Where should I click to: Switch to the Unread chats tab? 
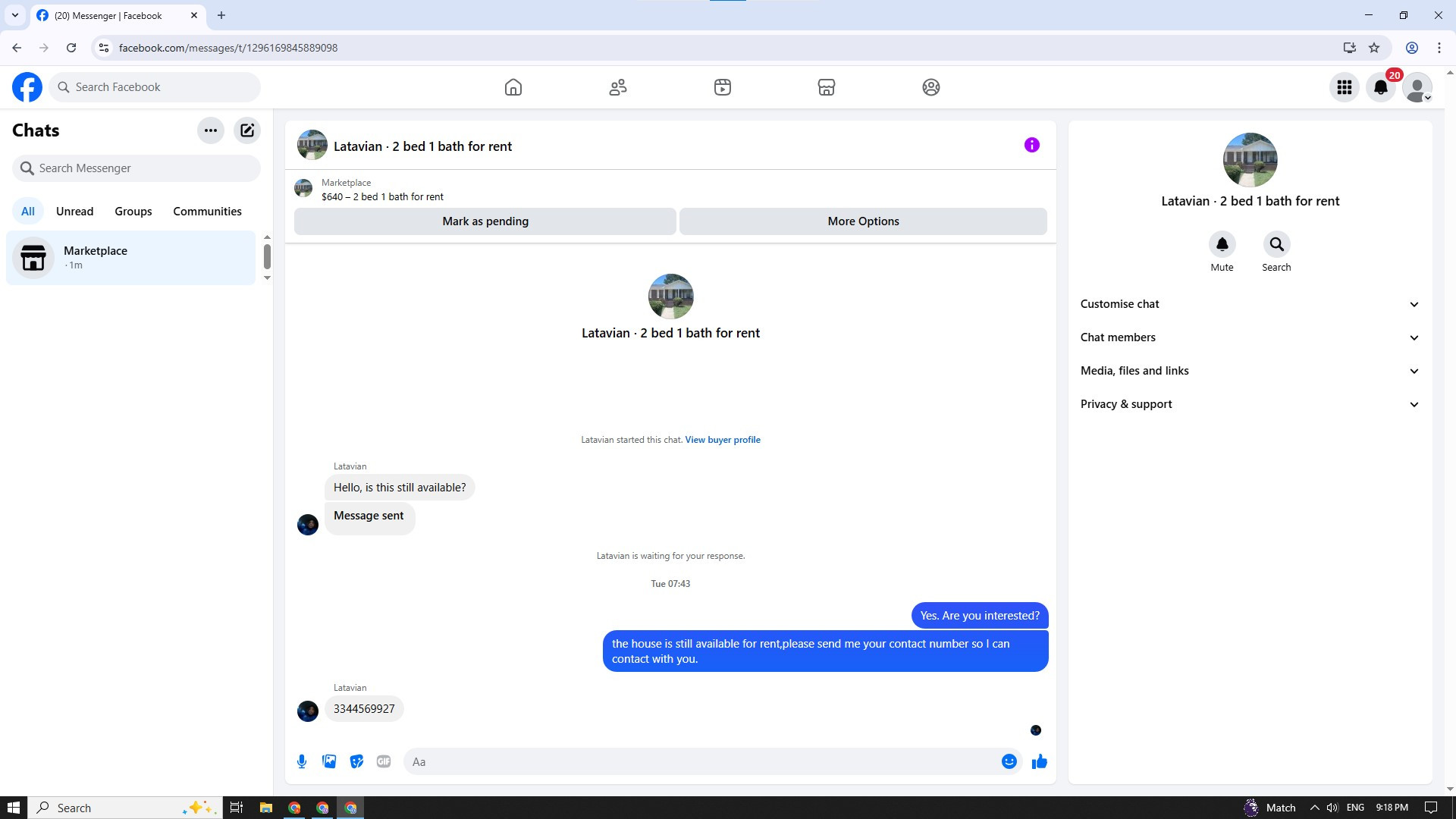(74, 212)
